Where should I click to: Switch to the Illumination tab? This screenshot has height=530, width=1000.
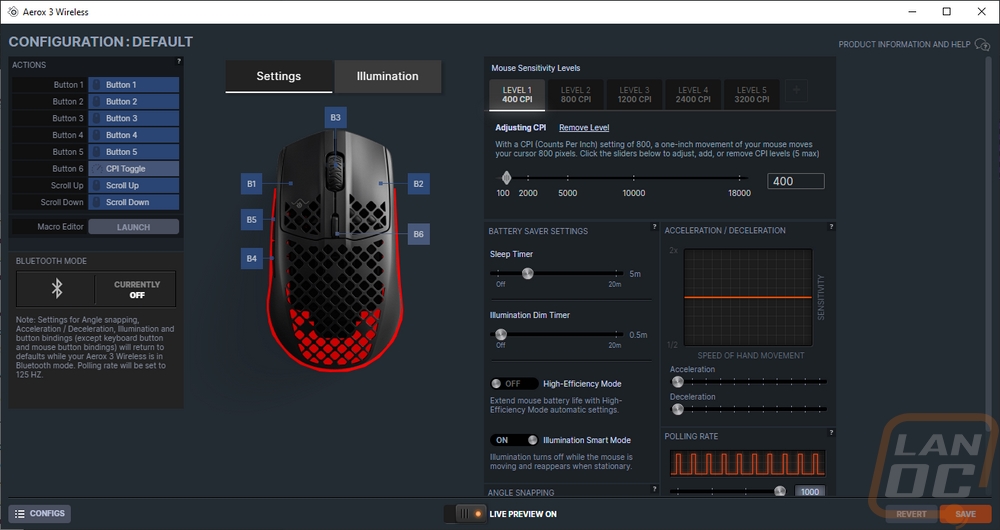pyautogui.click(x=387, y=77)
